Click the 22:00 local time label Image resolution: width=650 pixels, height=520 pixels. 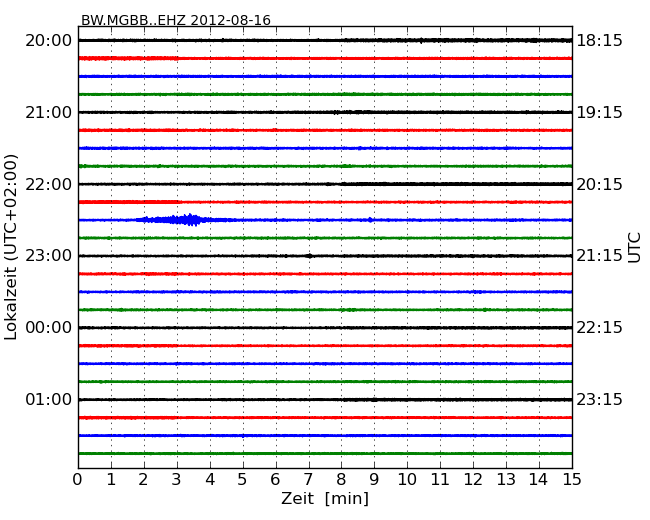coord(49,184)
